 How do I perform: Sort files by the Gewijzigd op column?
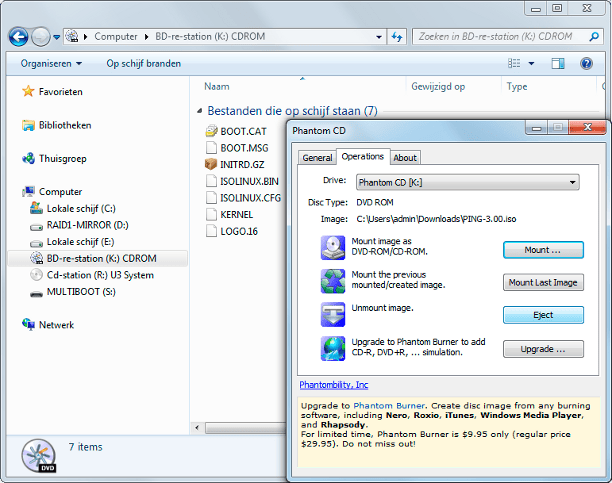(x=438, y=86)
